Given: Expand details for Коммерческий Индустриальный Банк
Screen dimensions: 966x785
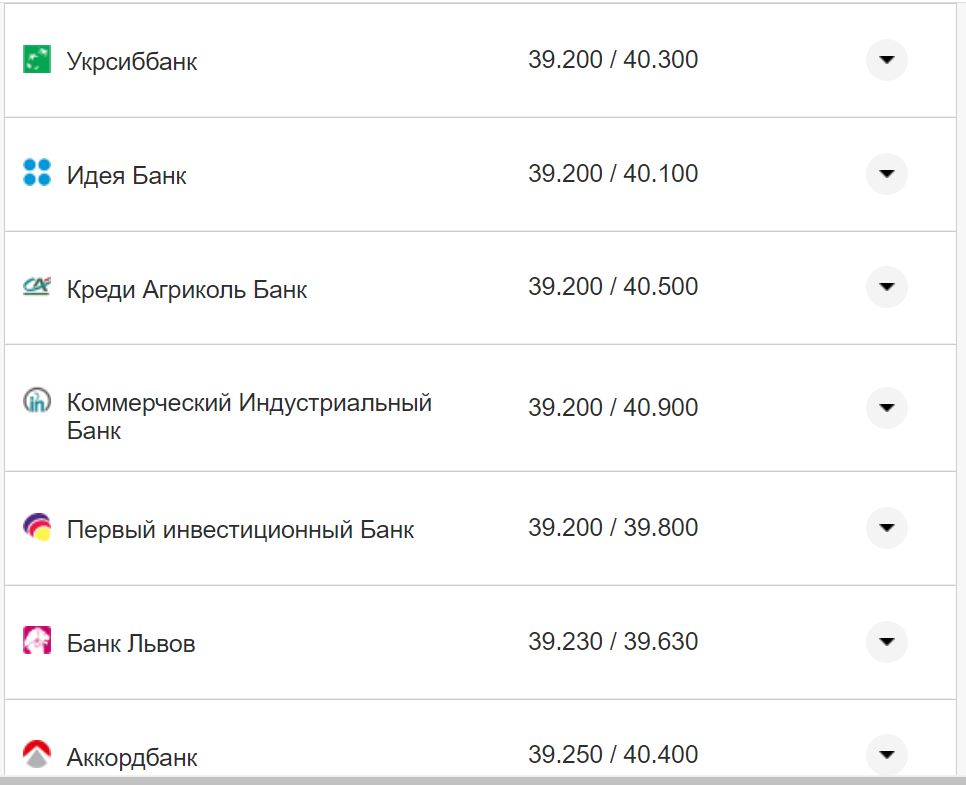Looking at the screenshot, I should point(886,408).
